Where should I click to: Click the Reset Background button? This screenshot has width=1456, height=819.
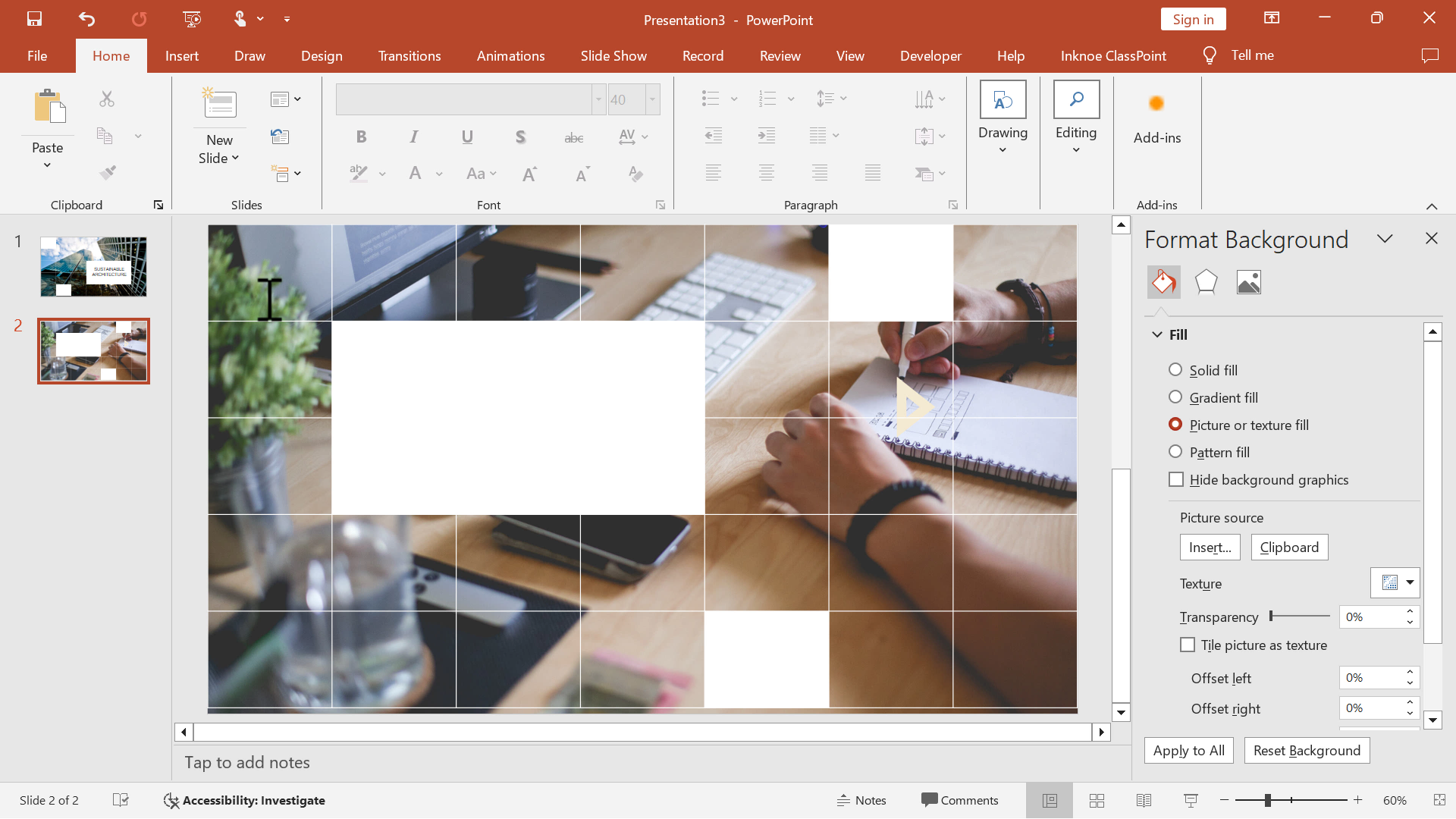[1307, 750]
